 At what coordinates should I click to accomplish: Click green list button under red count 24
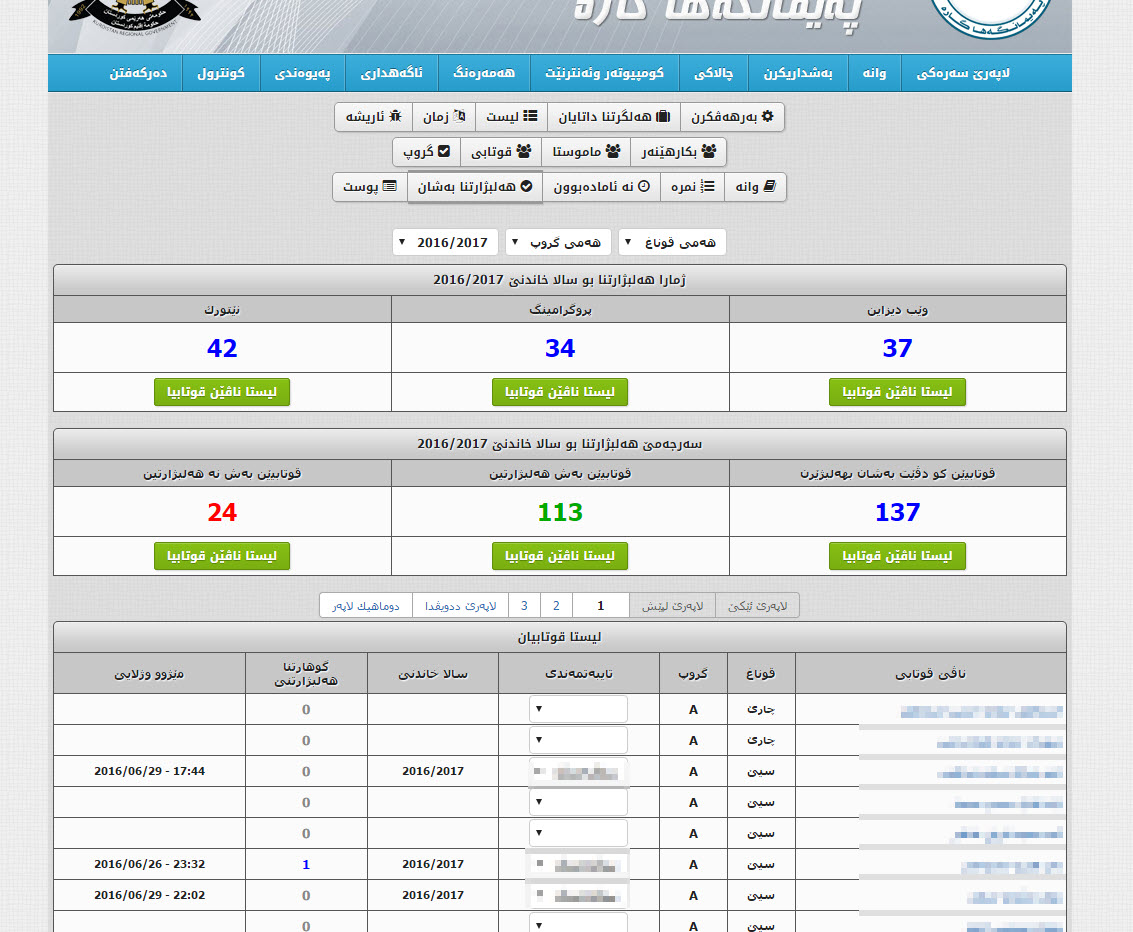point(222,556)
